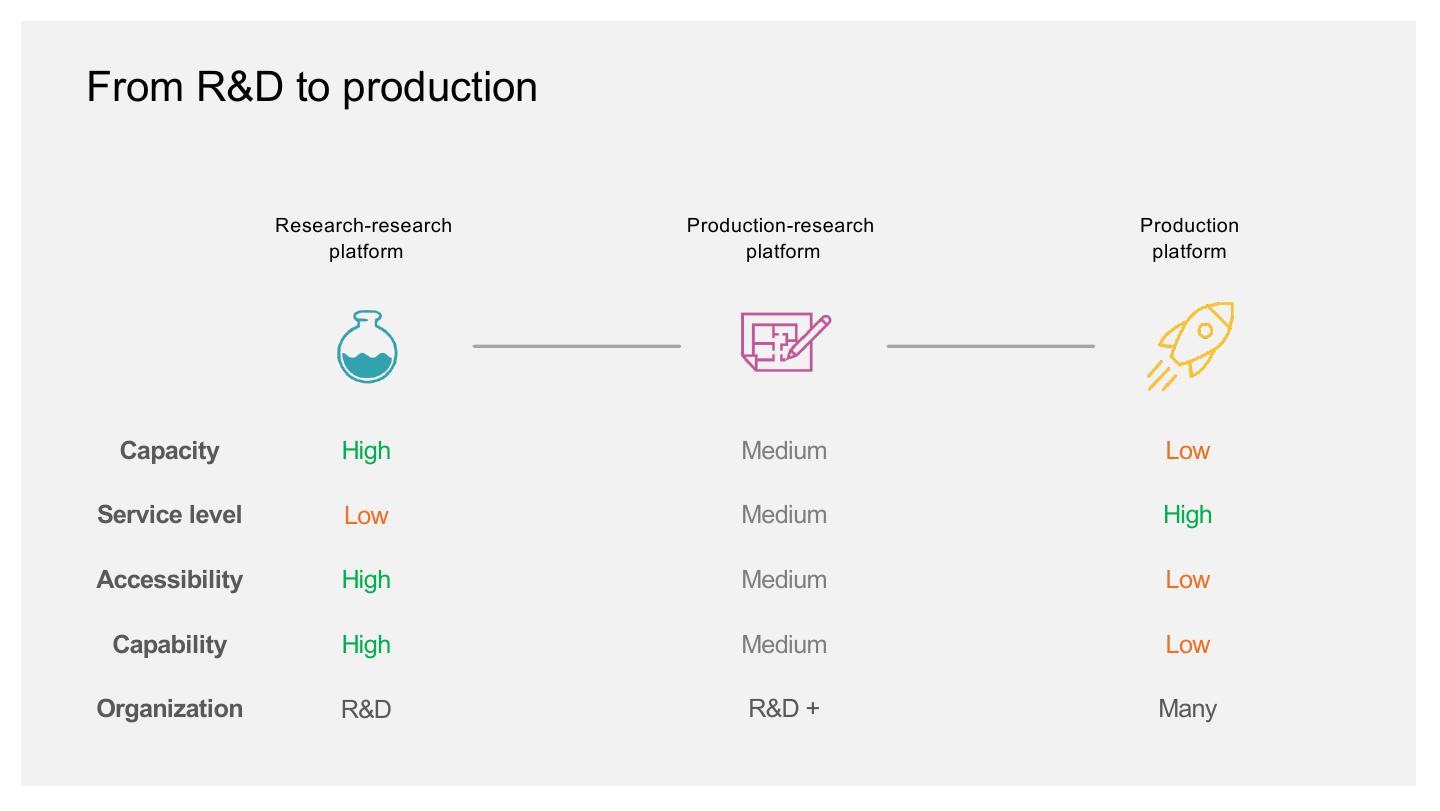Click the yellow rocket icon
This screenshot has height=811, width=1440.
coord(1190,344)
